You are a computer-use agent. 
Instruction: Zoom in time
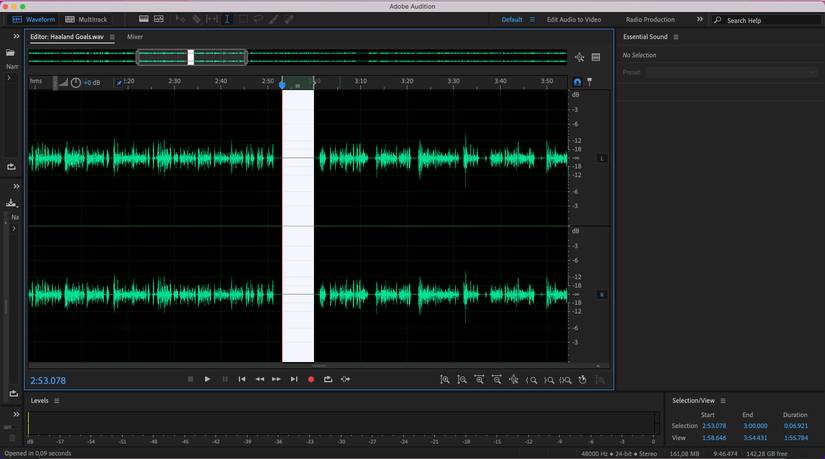click(x=479, y=380)
